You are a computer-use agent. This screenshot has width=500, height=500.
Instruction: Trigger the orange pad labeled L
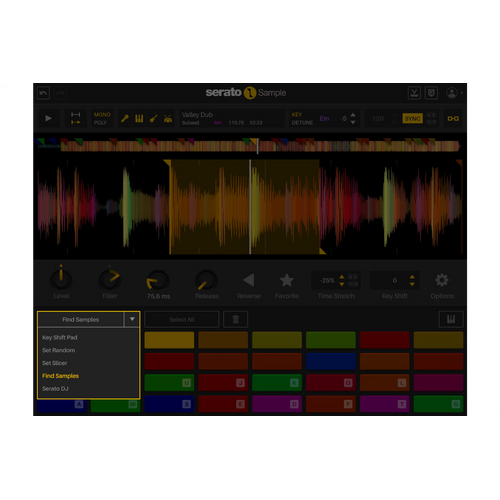(385, 382)
